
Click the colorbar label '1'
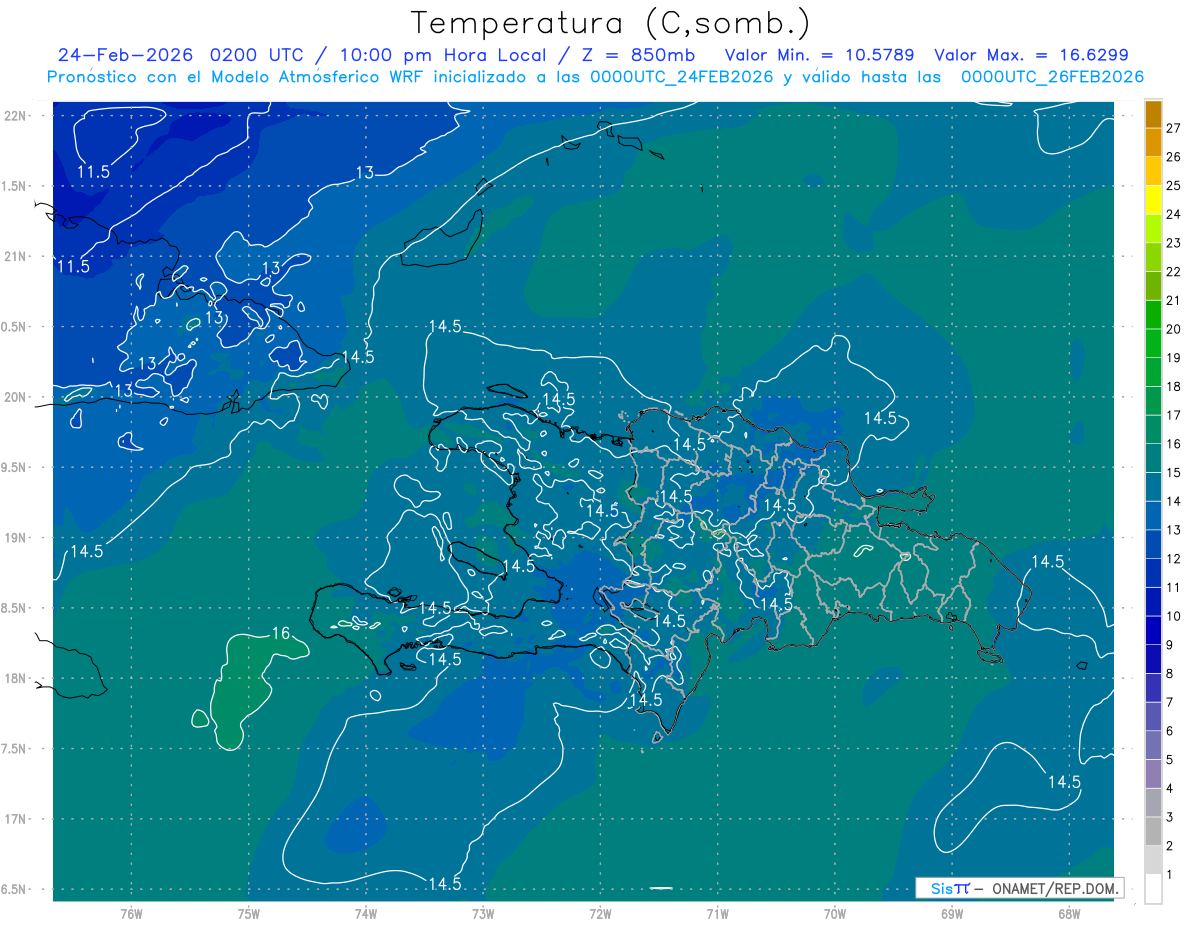[1170, 875]
